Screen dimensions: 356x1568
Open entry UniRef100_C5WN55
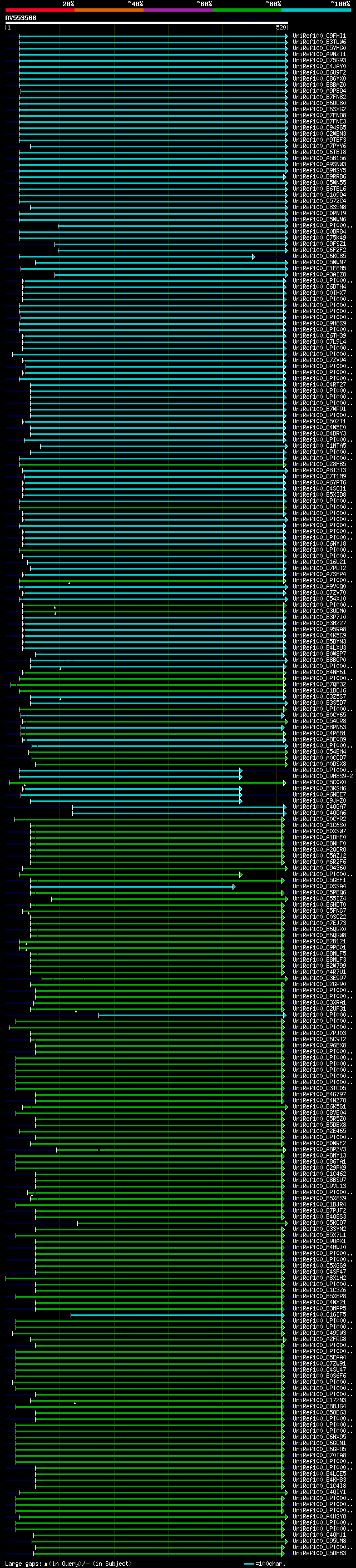(x=319, y=182)
